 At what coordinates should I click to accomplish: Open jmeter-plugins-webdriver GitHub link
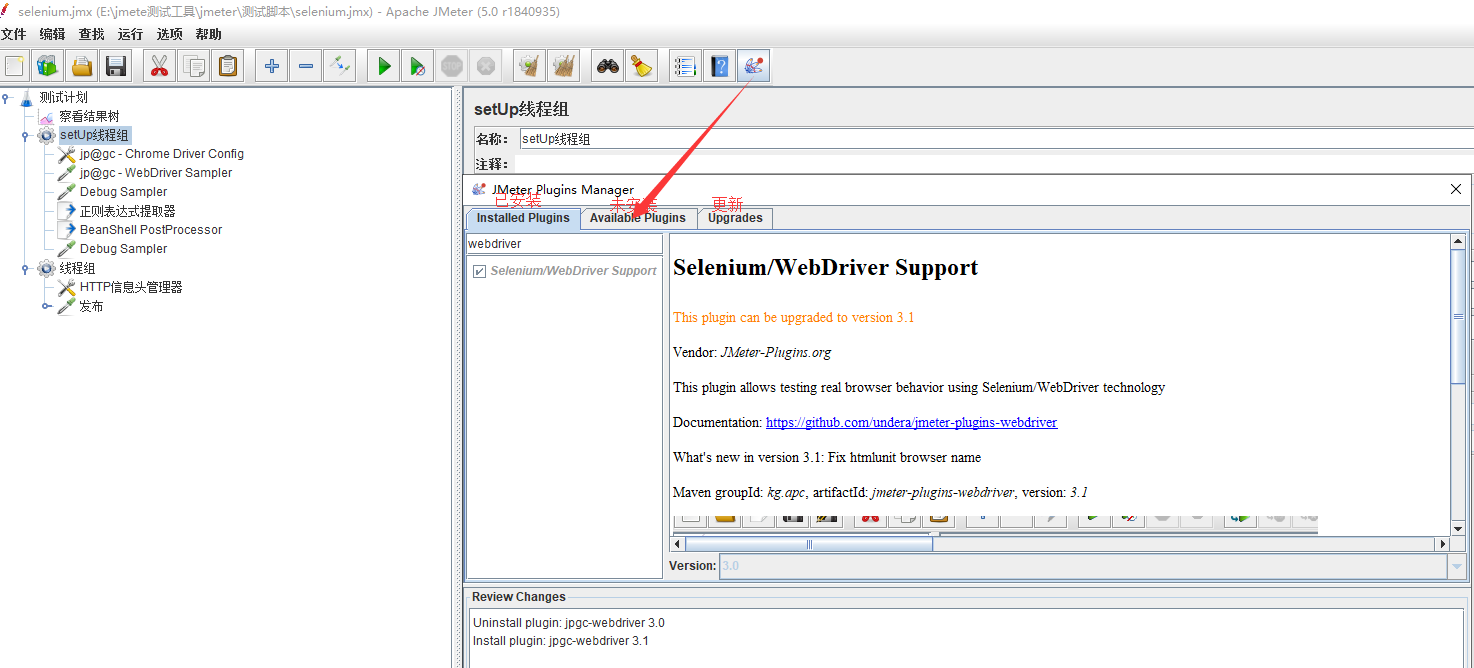[911, 422]
